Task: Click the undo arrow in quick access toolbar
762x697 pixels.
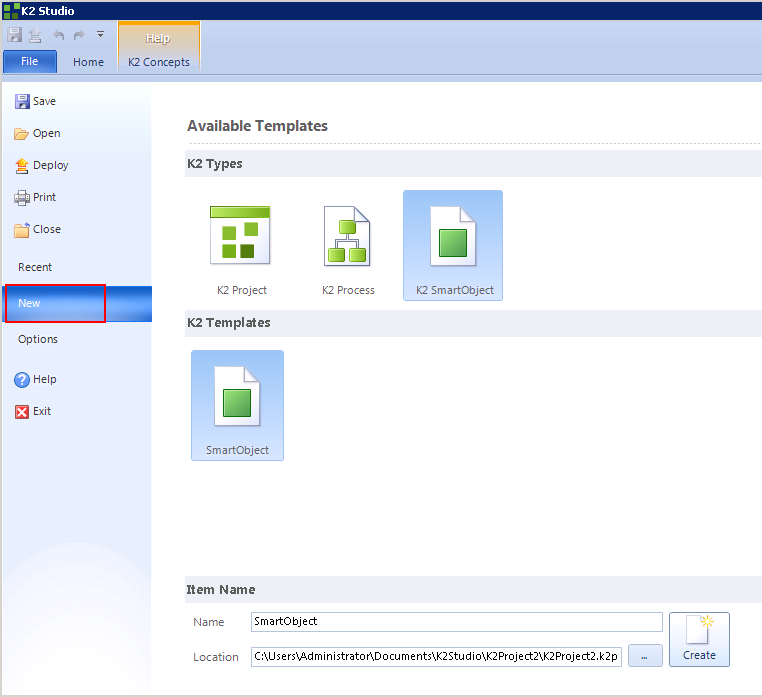Action: (58, 35)
